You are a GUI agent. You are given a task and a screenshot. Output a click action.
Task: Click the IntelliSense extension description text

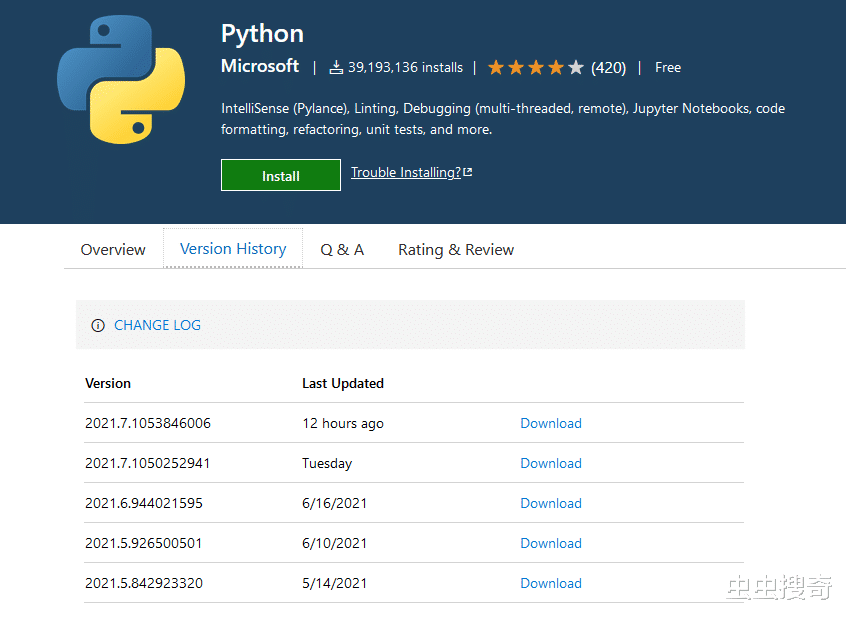tap(503, 119)
